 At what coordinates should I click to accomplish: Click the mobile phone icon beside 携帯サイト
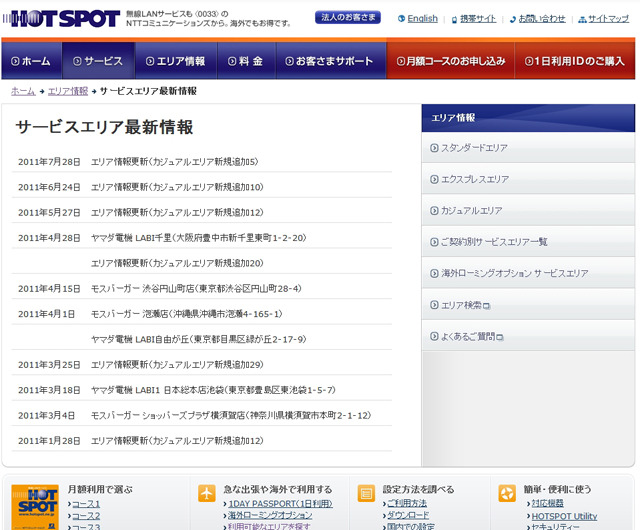[x=454, y=19]
